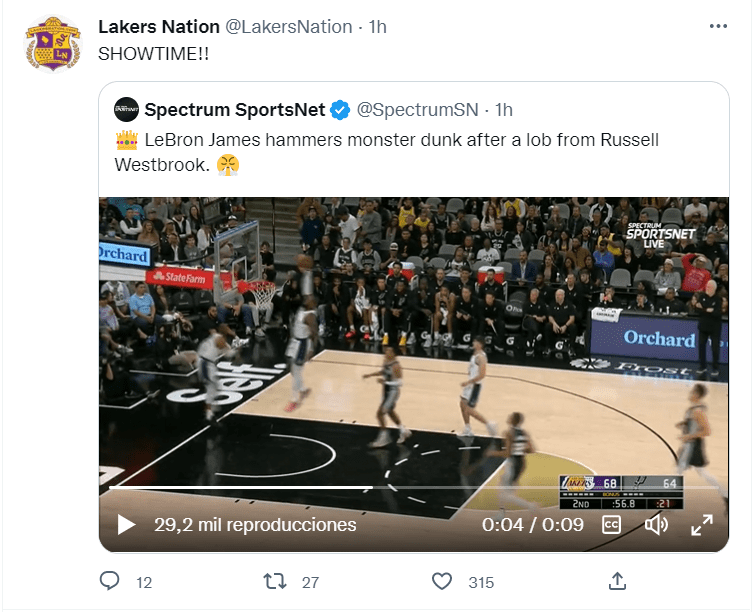Like the tweet with heart icon

(442, 581)
